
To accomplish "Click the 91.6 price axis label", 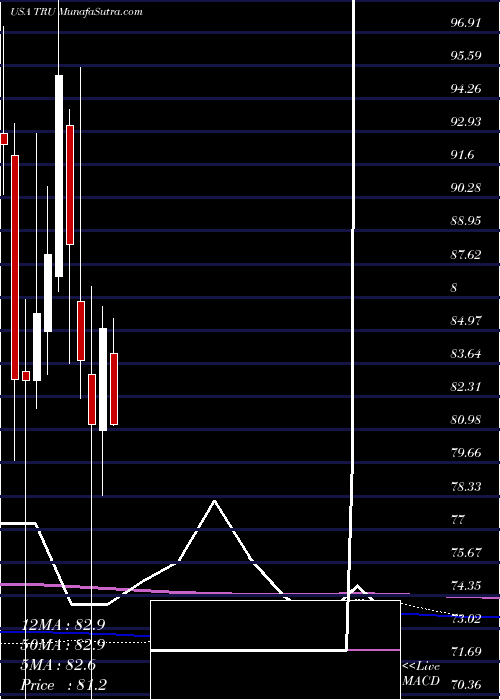I will 462,154.
